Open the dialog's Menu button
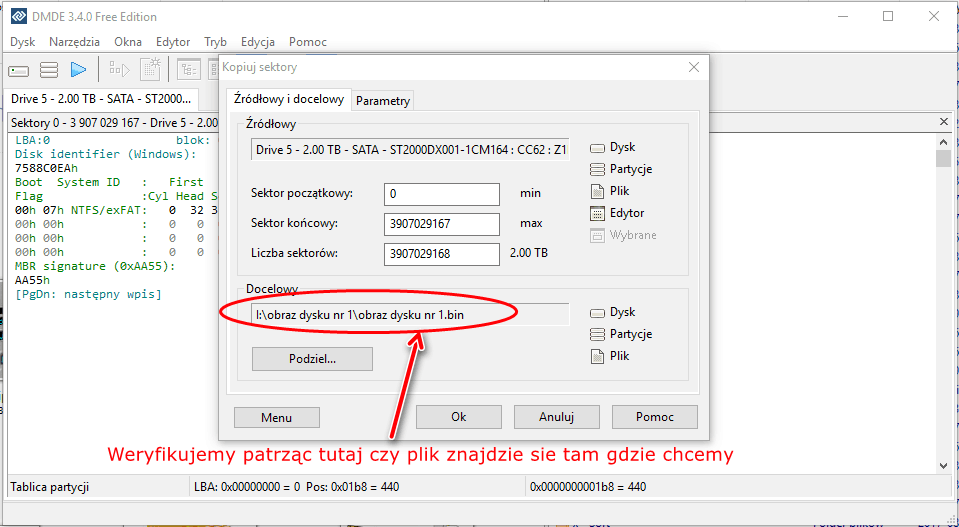 (x=276, y=417)
